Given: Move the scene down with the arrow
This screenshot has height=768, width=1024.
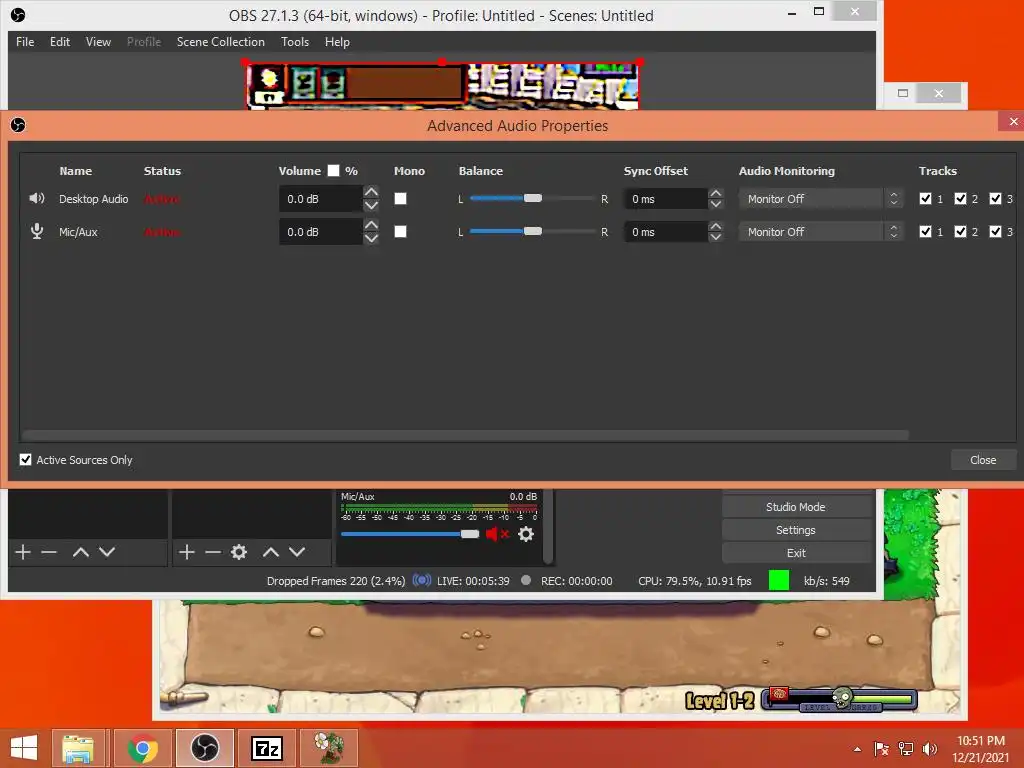Looking at the screenshot, I should coord(107,552).
